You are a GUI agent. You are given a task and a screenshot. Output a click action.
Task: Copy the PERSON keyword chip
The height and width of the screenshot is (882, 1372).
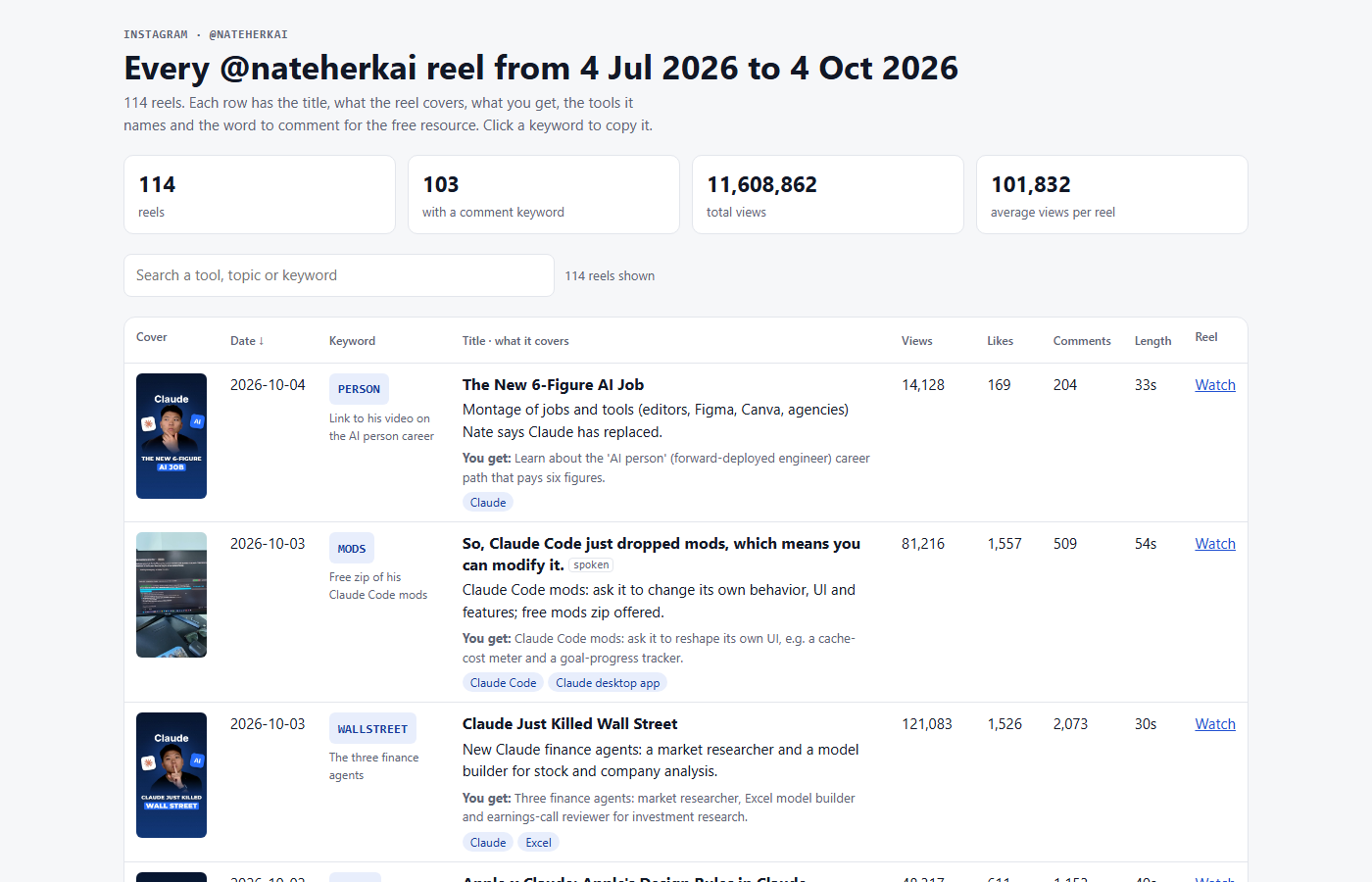point(359,389)
